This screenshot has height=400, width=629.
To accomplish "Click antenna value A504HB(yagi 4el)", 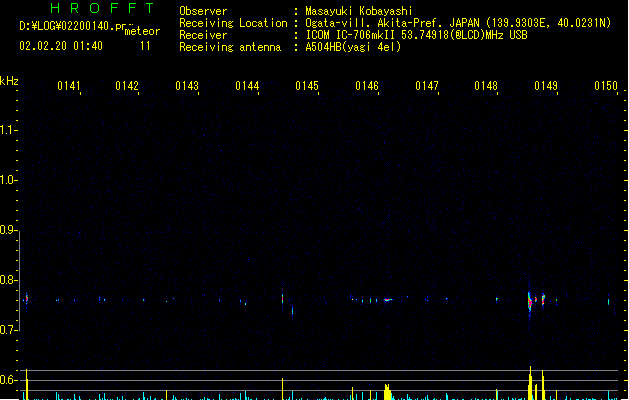I will point(353,47).
